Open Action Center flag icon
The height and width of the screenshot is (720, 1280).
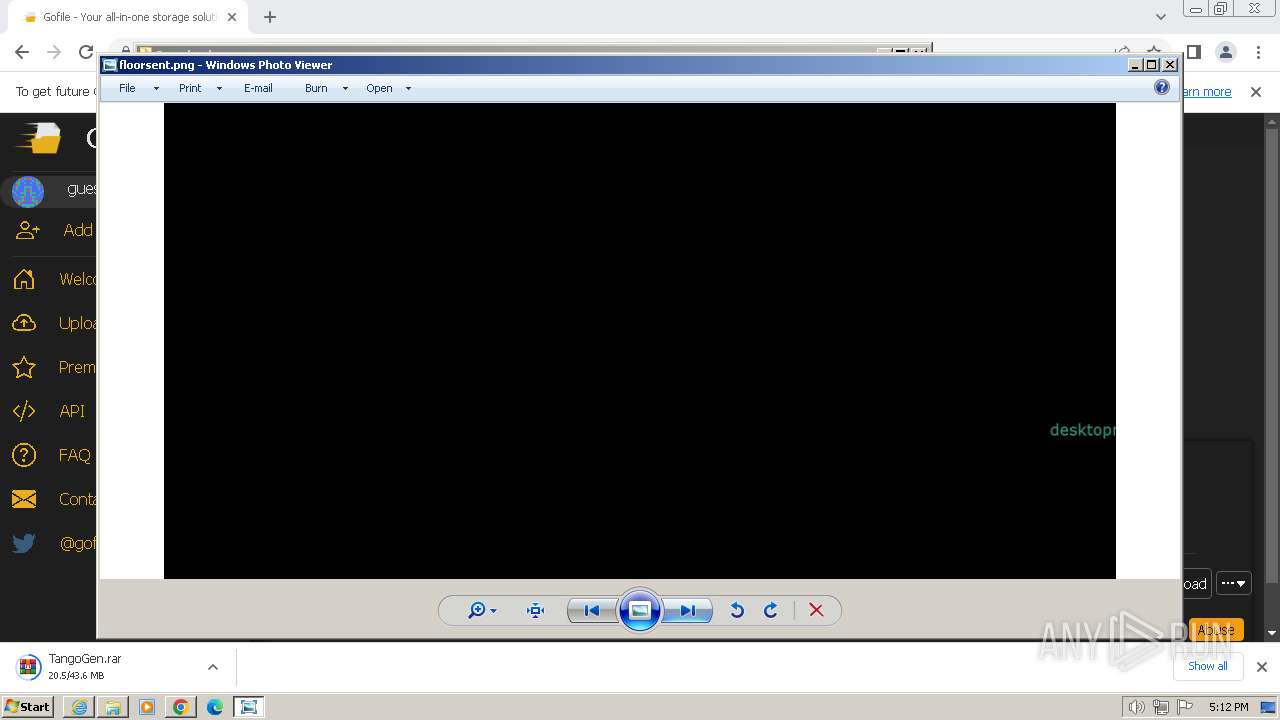point(1185,707)
